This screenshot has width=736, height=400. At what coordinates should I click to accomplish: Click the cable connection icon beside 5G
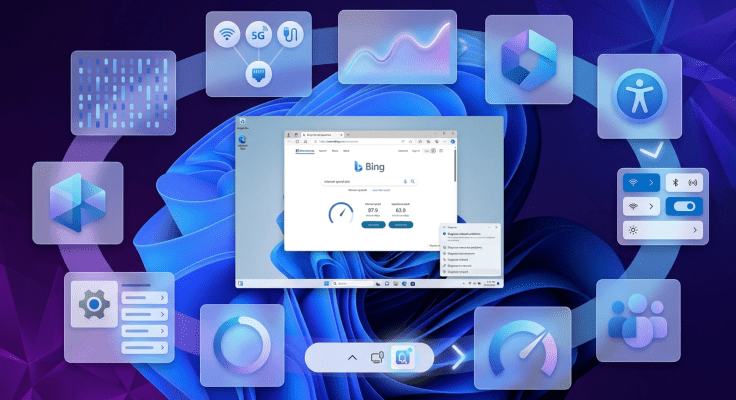click(x=290, y=34)
